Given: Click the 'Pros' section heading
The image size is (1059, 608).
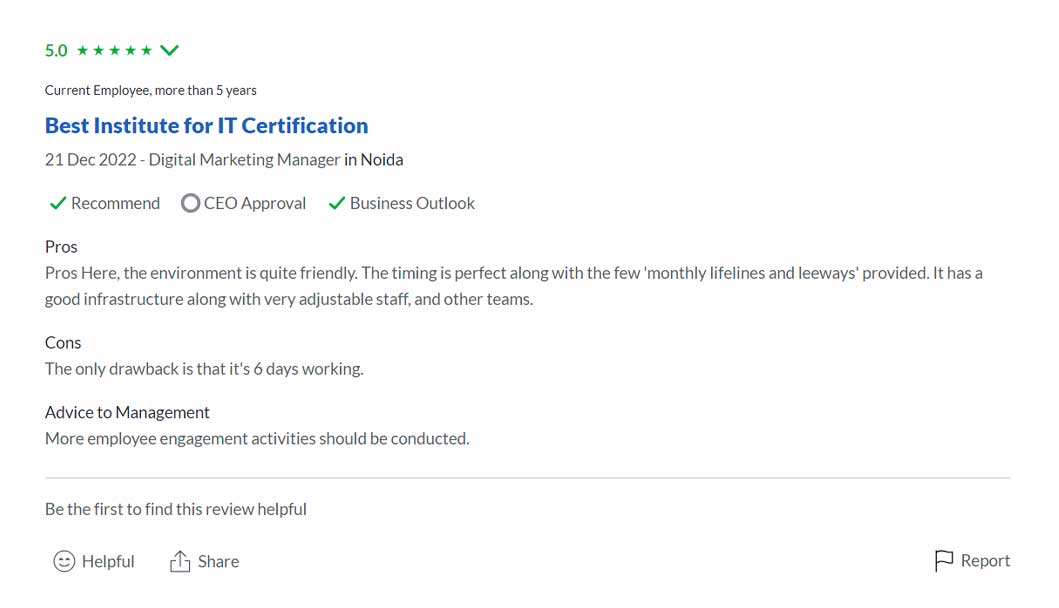Looking at the screenshot, I should 61,247.
